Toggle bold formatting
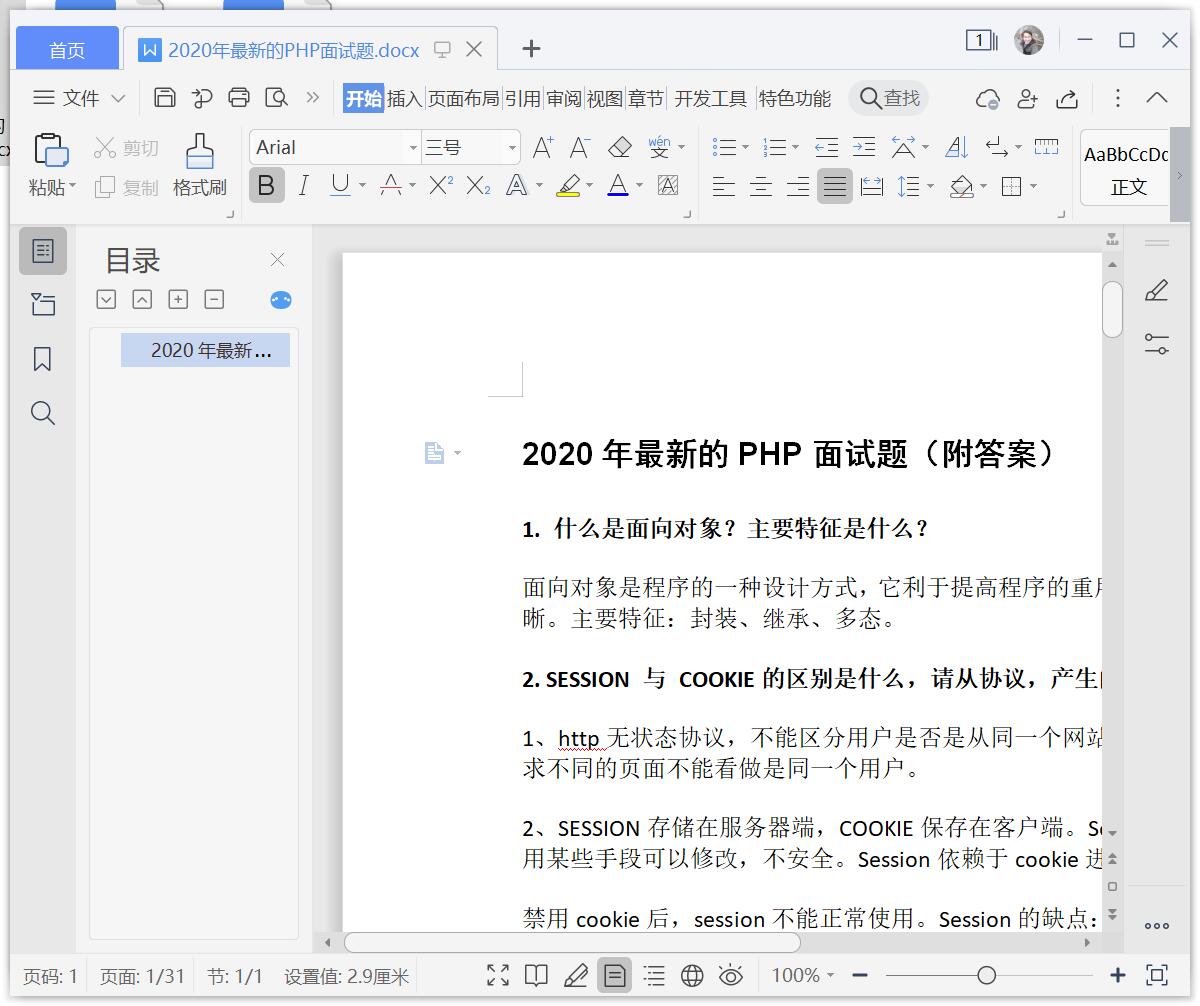Image resolution: width=1200 pixels, height=1006 pixels. coord(265,186)
